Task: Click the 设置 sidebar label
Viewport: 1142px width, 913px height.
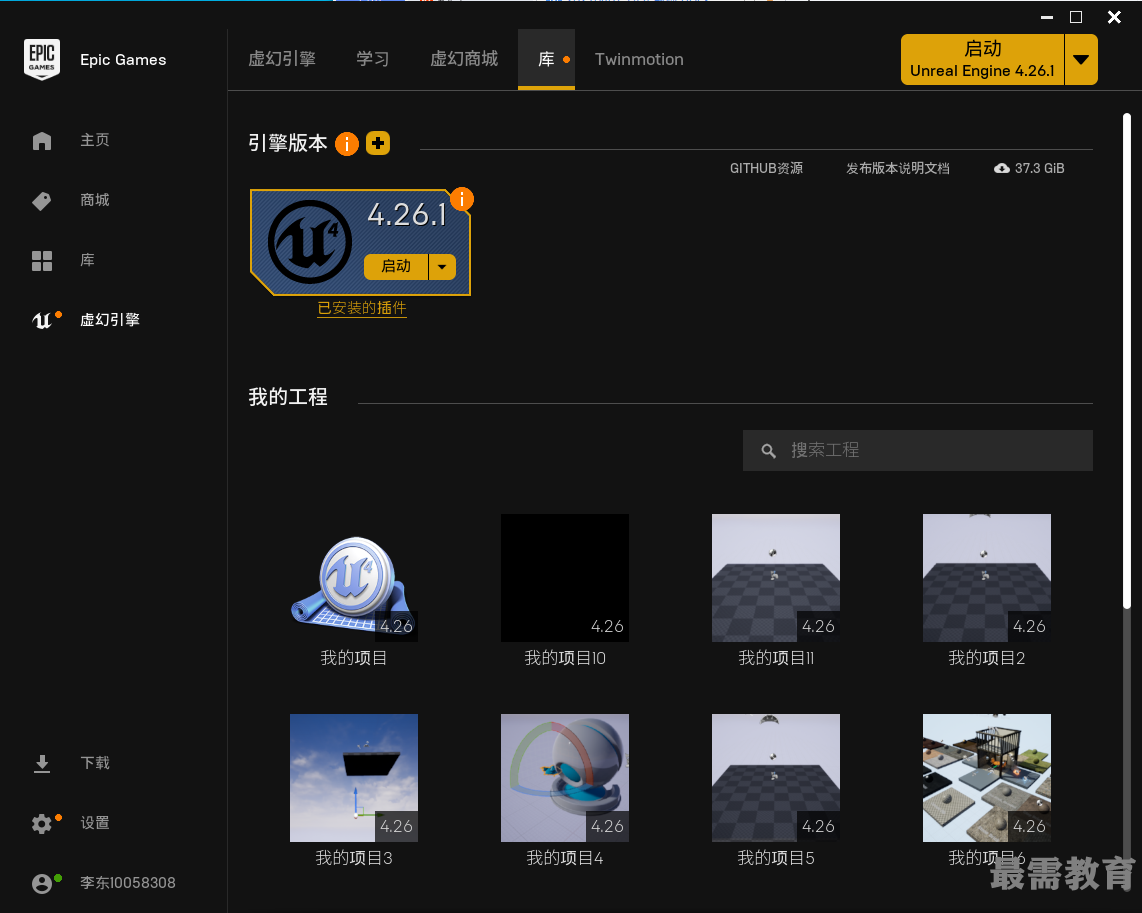Action: point(95,823)
